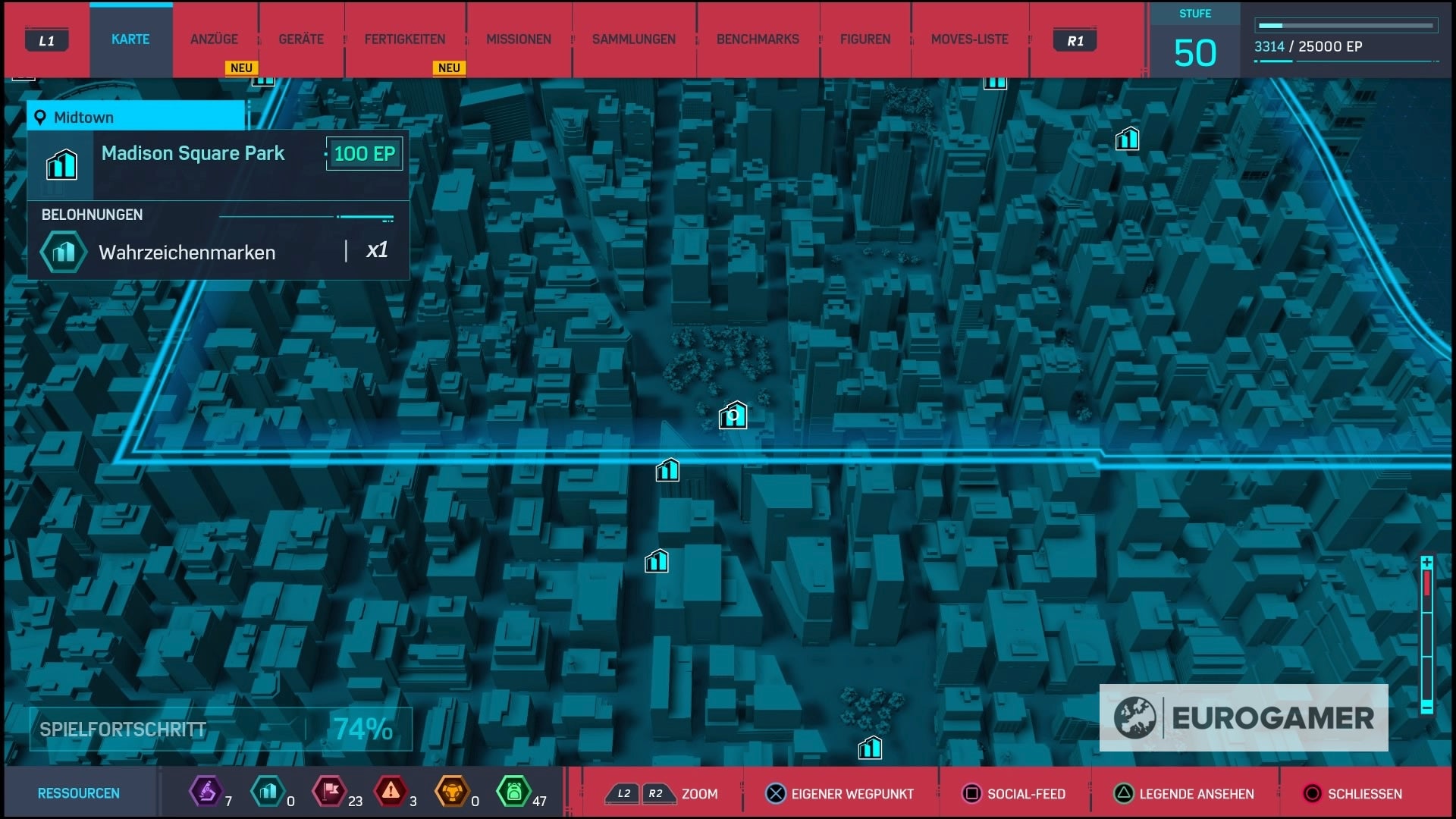Click the green backpack token icon
Viewport: 1456px width, 819px height.
point(513,792)
